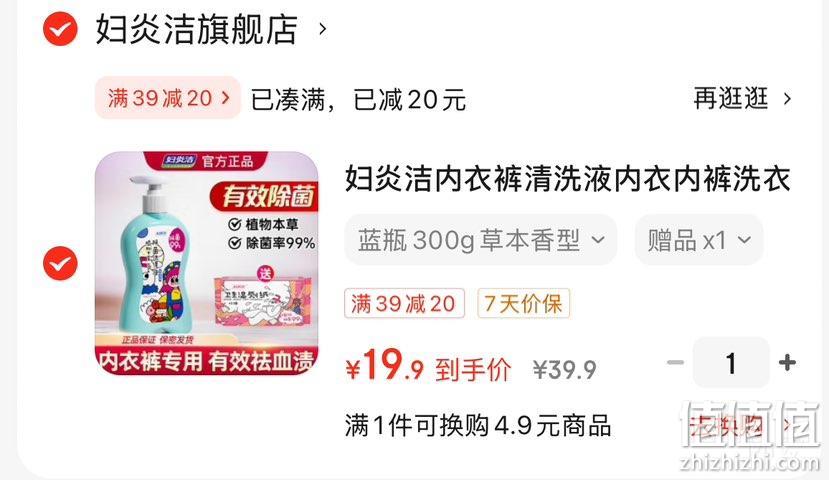This screenshot has height=480, width=829.
Task: Tap the 再逛逛 link
Action: tap(730, 98)
